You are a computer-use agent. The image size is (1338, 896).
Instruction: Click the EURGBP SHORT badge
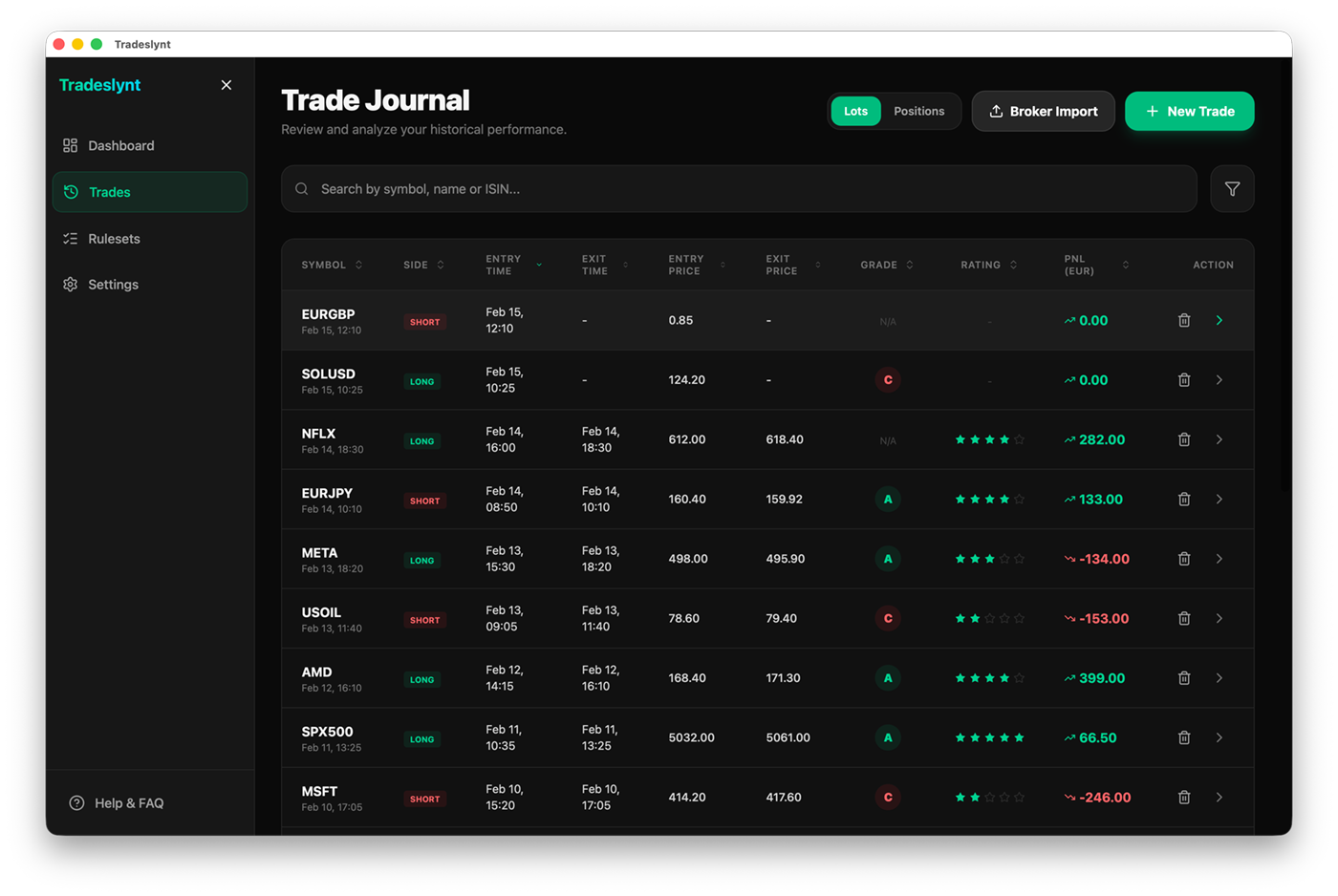pyautogui.click(x=425, y=322)
